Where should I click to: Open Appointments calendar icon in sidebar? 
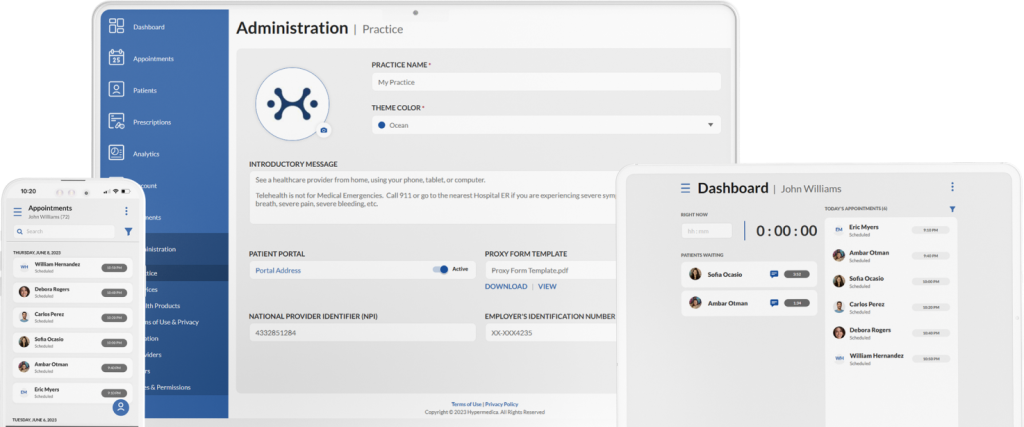click(116, 58)
